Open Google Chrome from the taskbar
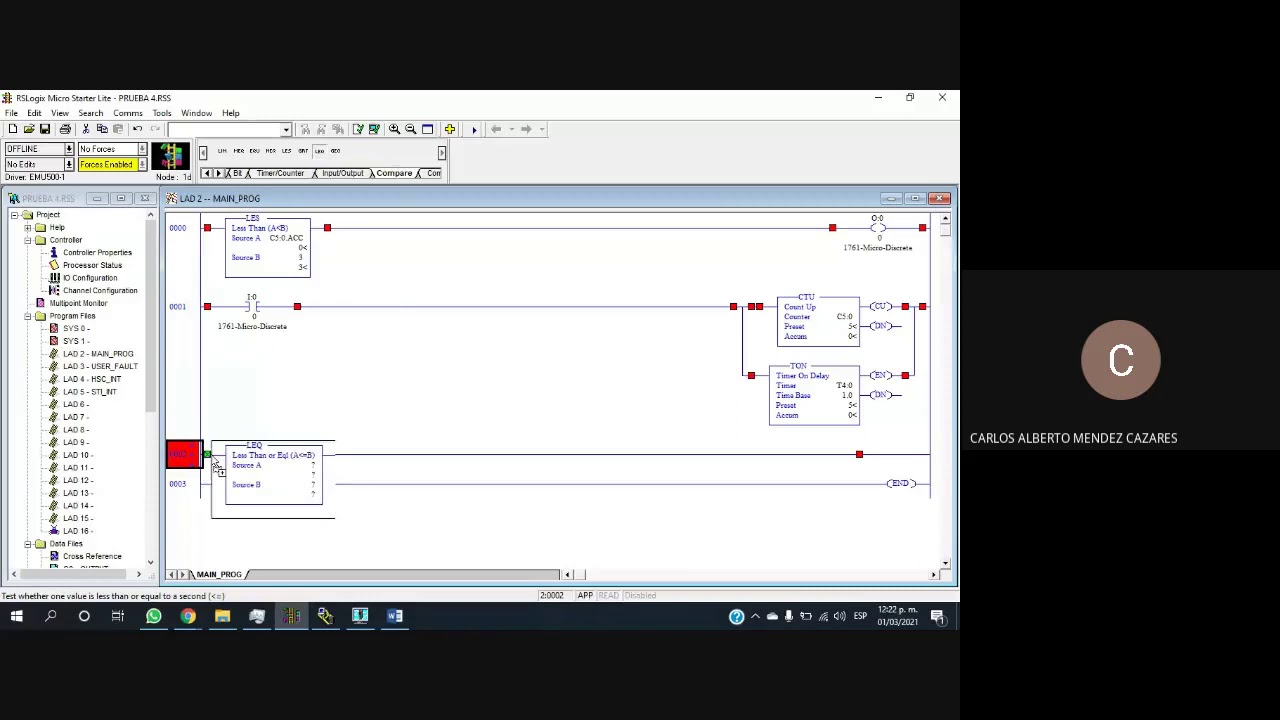Viewport: 1280px width, 720px height. (188, 616)
